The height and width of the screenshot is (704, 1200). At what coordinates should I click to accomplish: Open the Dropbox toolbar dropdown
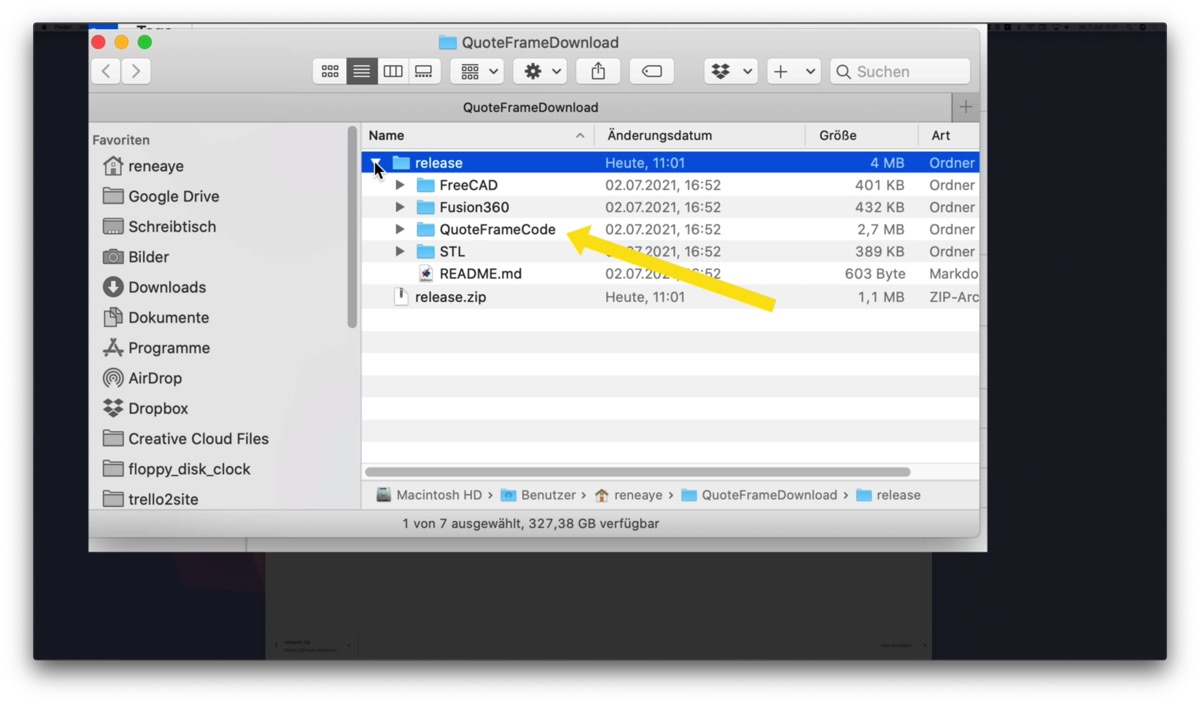[x=730, y=71]
